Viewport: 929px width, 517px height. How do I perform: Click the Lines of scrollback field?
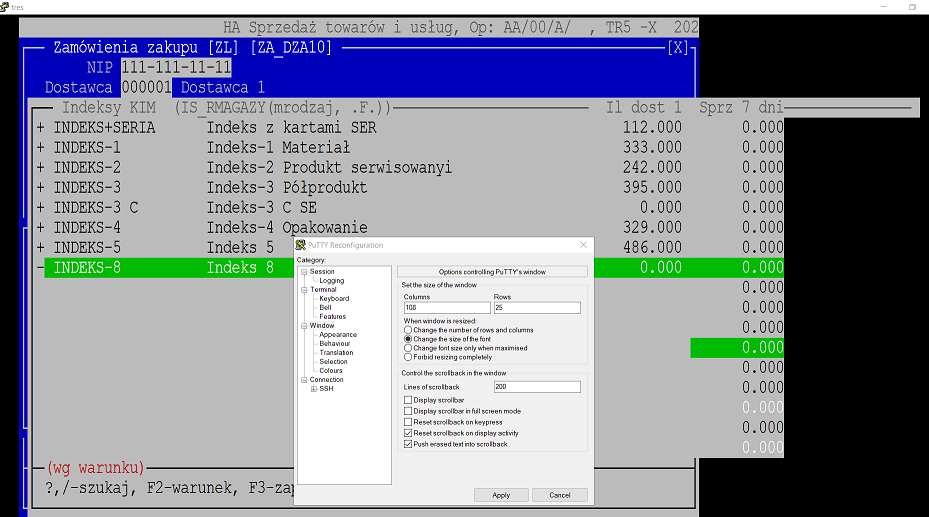pos(537,387)
